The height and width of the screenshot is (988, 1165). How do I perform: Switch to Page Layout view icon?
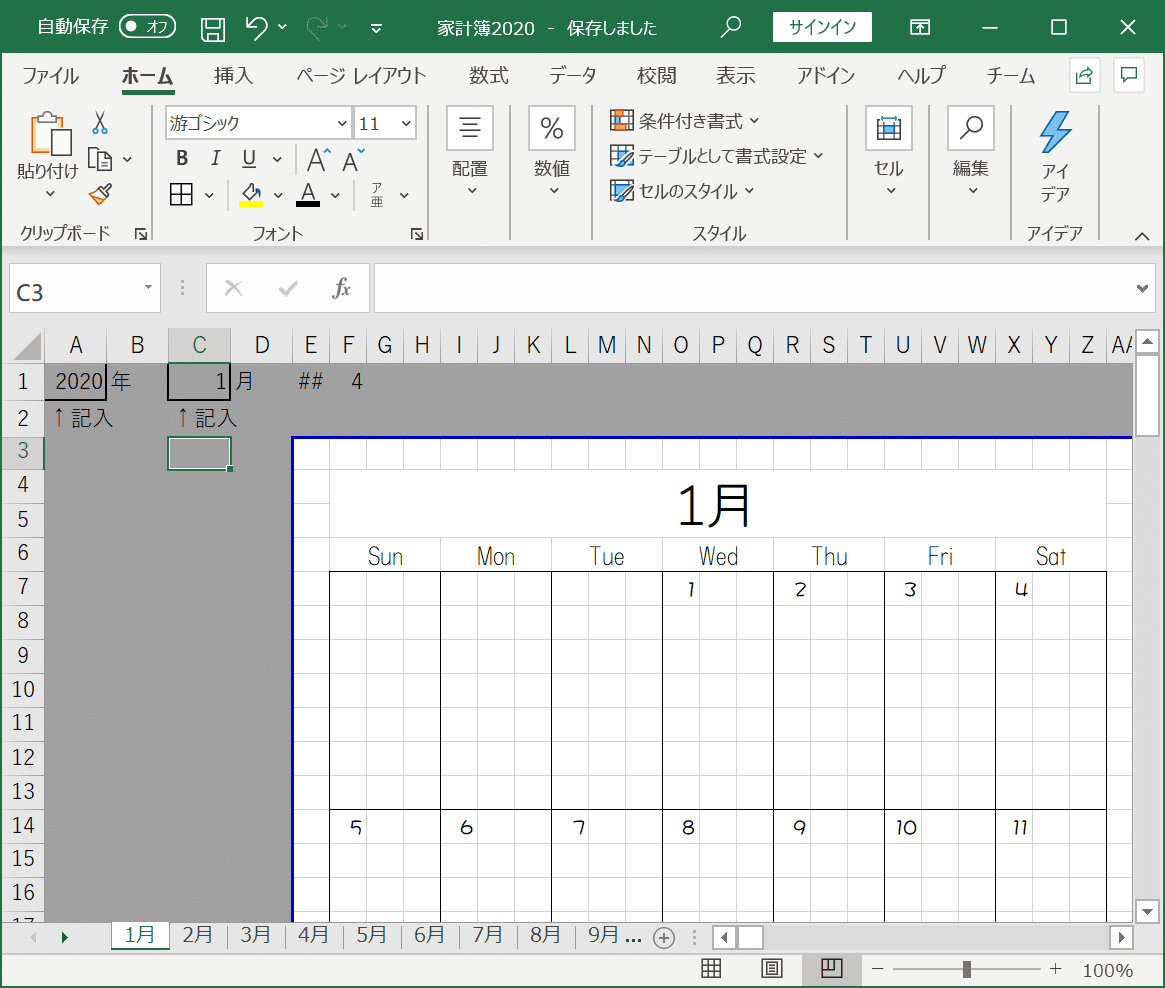point(771,969)
